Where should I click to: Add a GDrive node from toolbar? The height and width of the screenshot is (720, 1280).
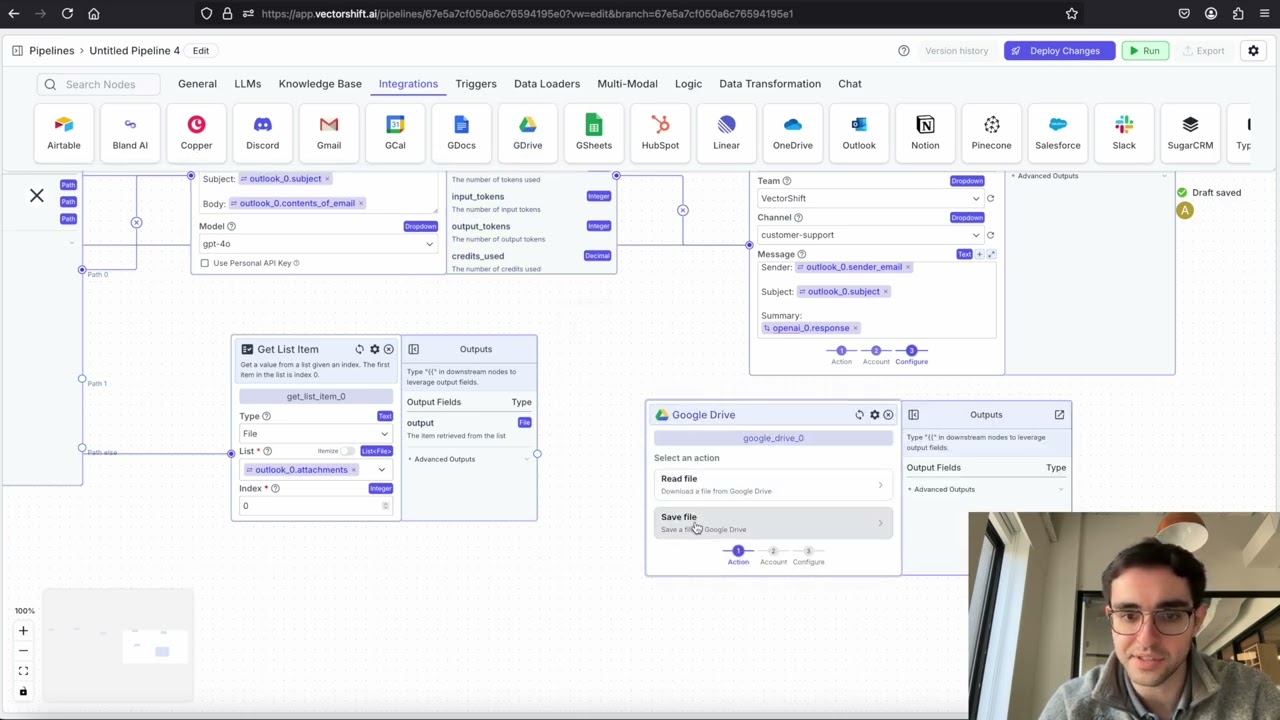coord(527,134)
